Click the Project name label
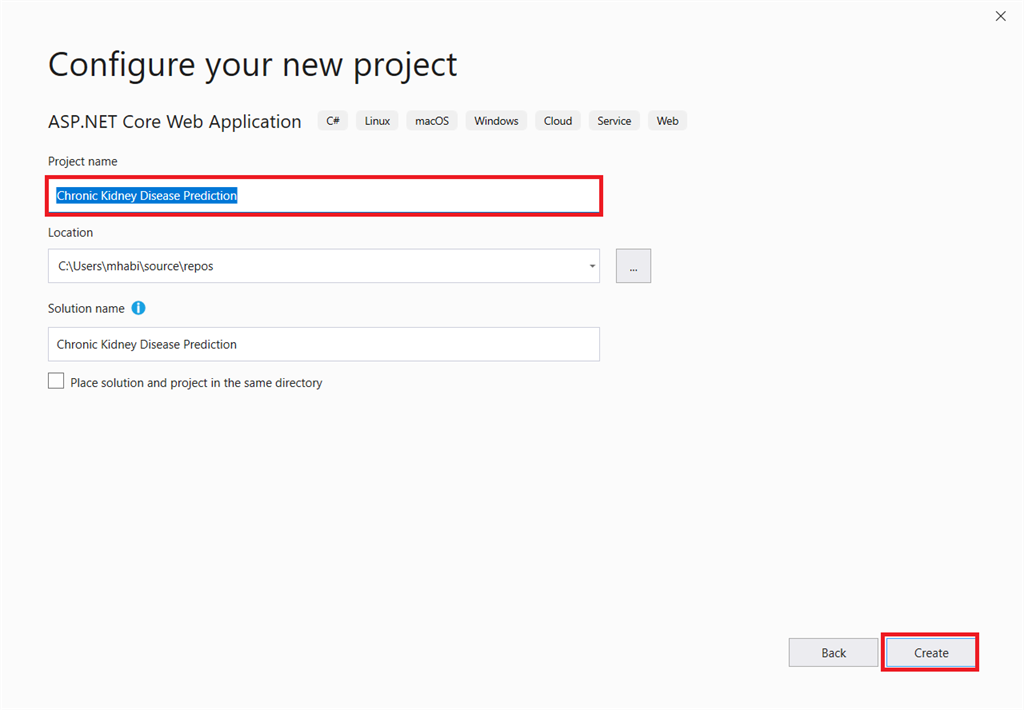1024x710 pixels. pos(82,161)
